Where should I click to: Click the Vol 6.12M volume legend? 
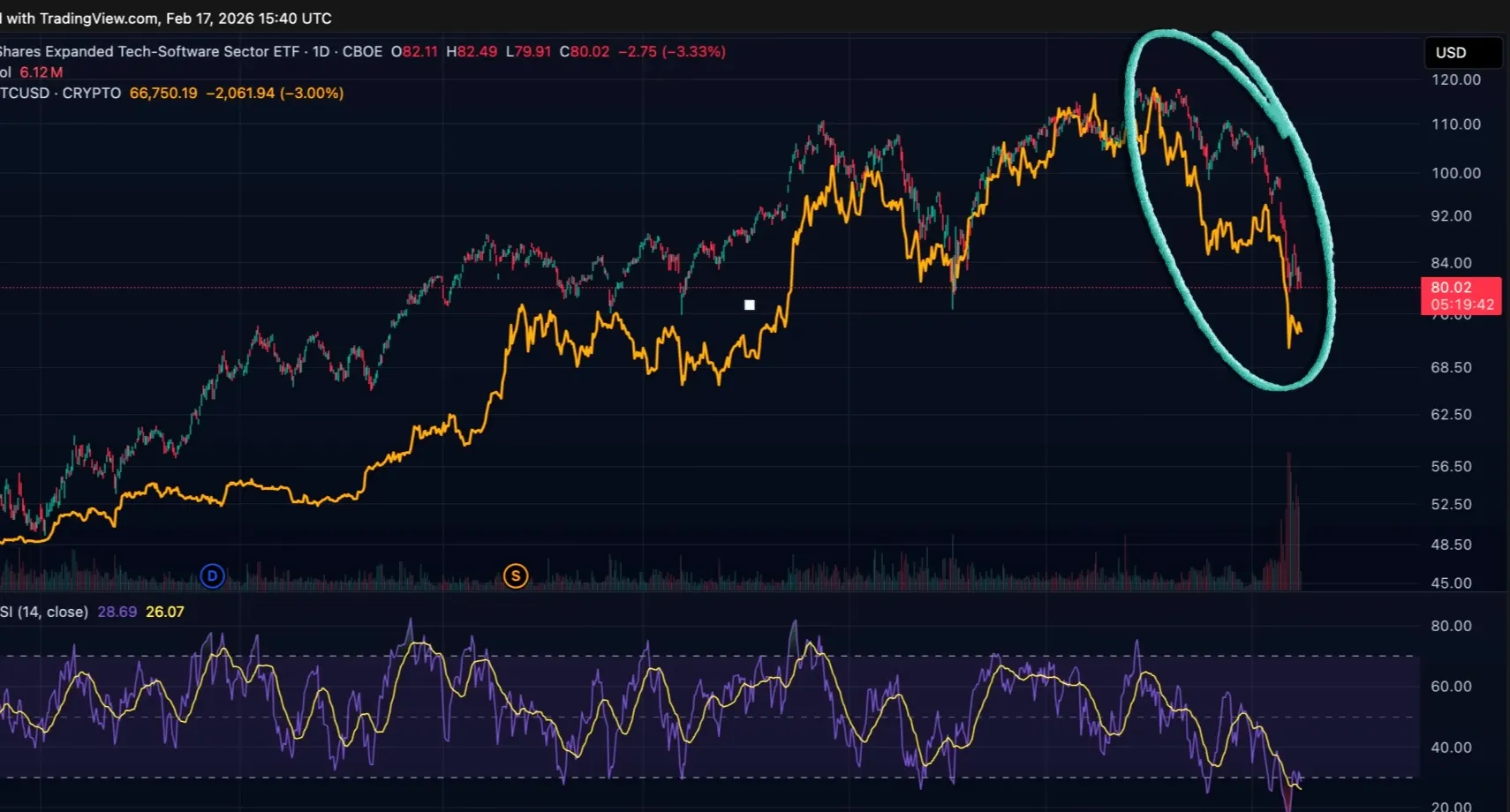coord(32,72)
